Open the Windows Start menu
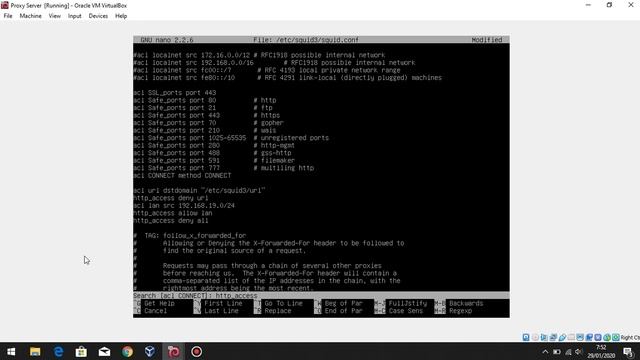 [x=11, y=351]
